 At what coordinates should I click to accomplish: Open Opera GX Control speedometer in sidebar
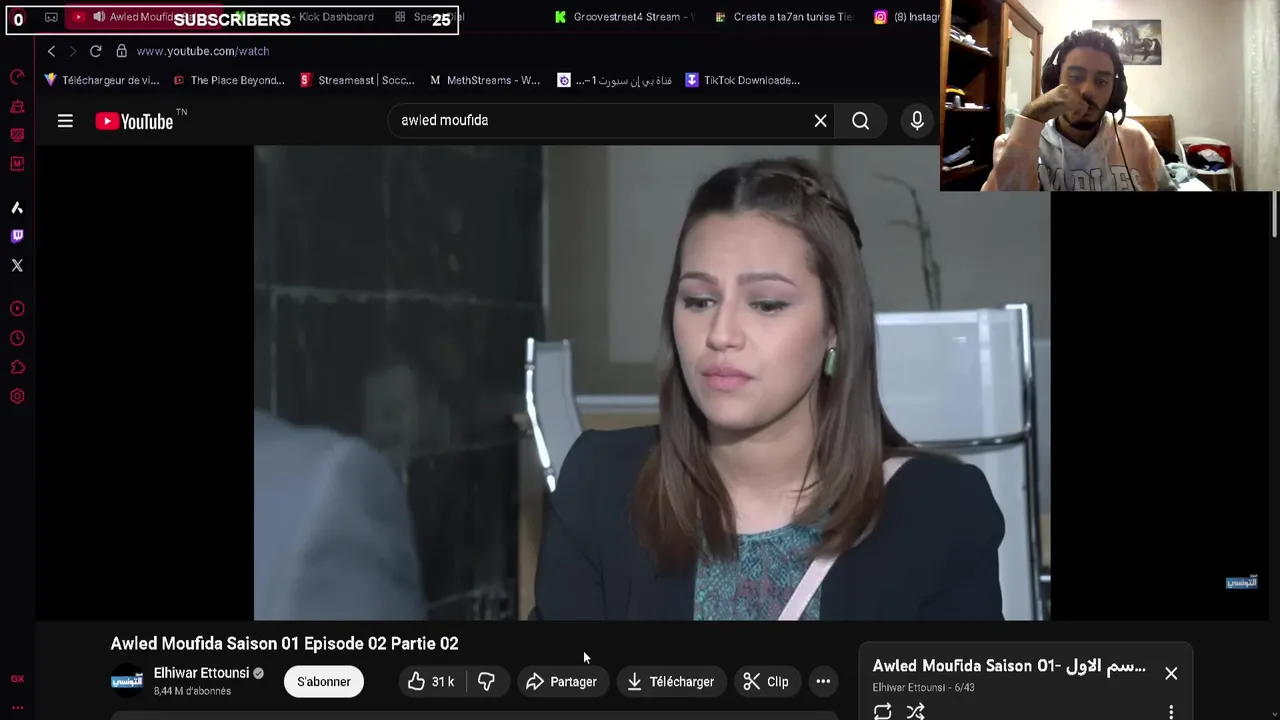(x=17, y=78)
